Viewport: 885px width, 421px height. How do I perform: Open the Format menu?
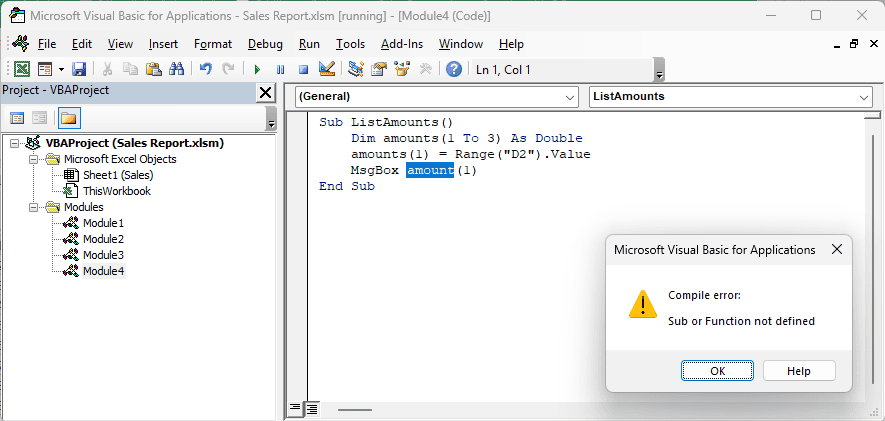coord(213,44)
